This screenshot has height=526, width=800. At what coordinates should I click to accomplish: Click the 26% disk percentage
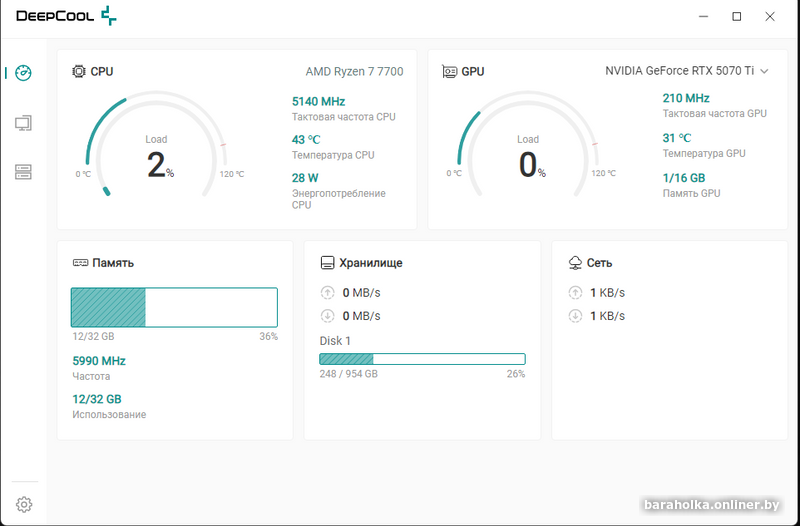click(x=516, y=374)
